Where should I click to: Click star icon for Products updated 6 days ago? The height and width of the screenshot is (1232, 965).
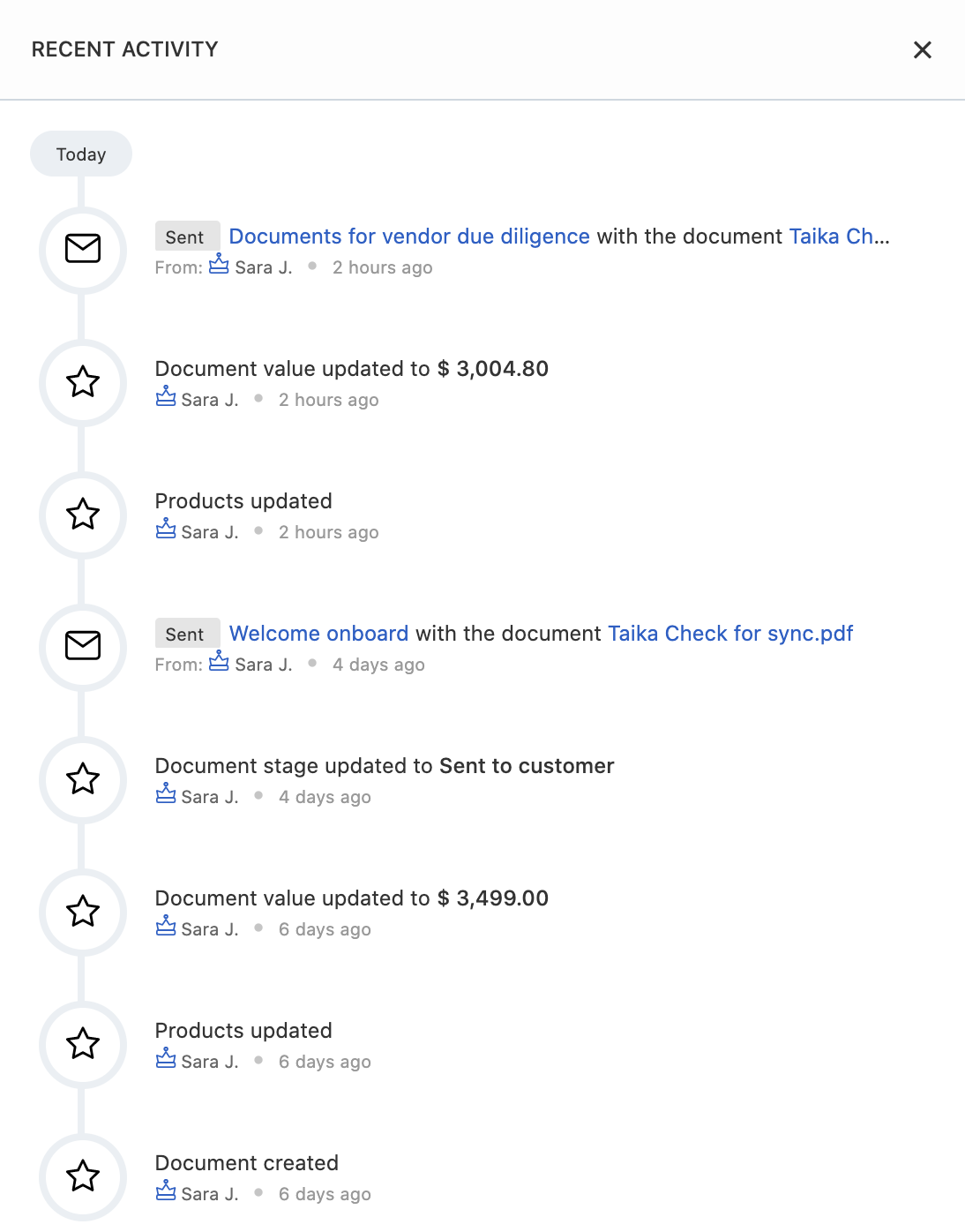click(83, 1044)
